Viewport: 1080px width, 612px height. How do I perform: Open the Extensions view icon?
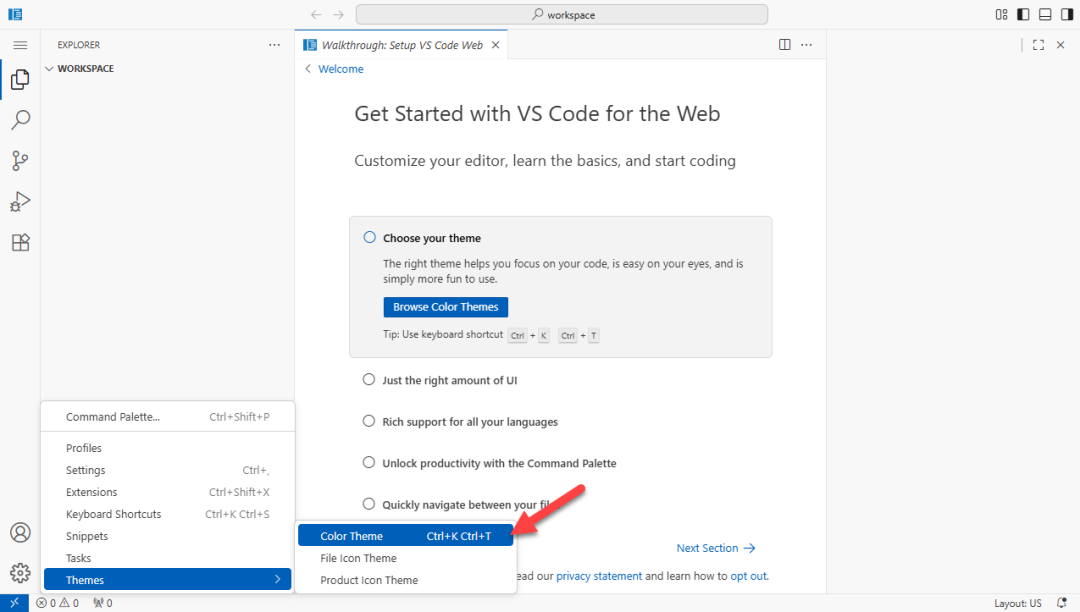pos(20,242)
